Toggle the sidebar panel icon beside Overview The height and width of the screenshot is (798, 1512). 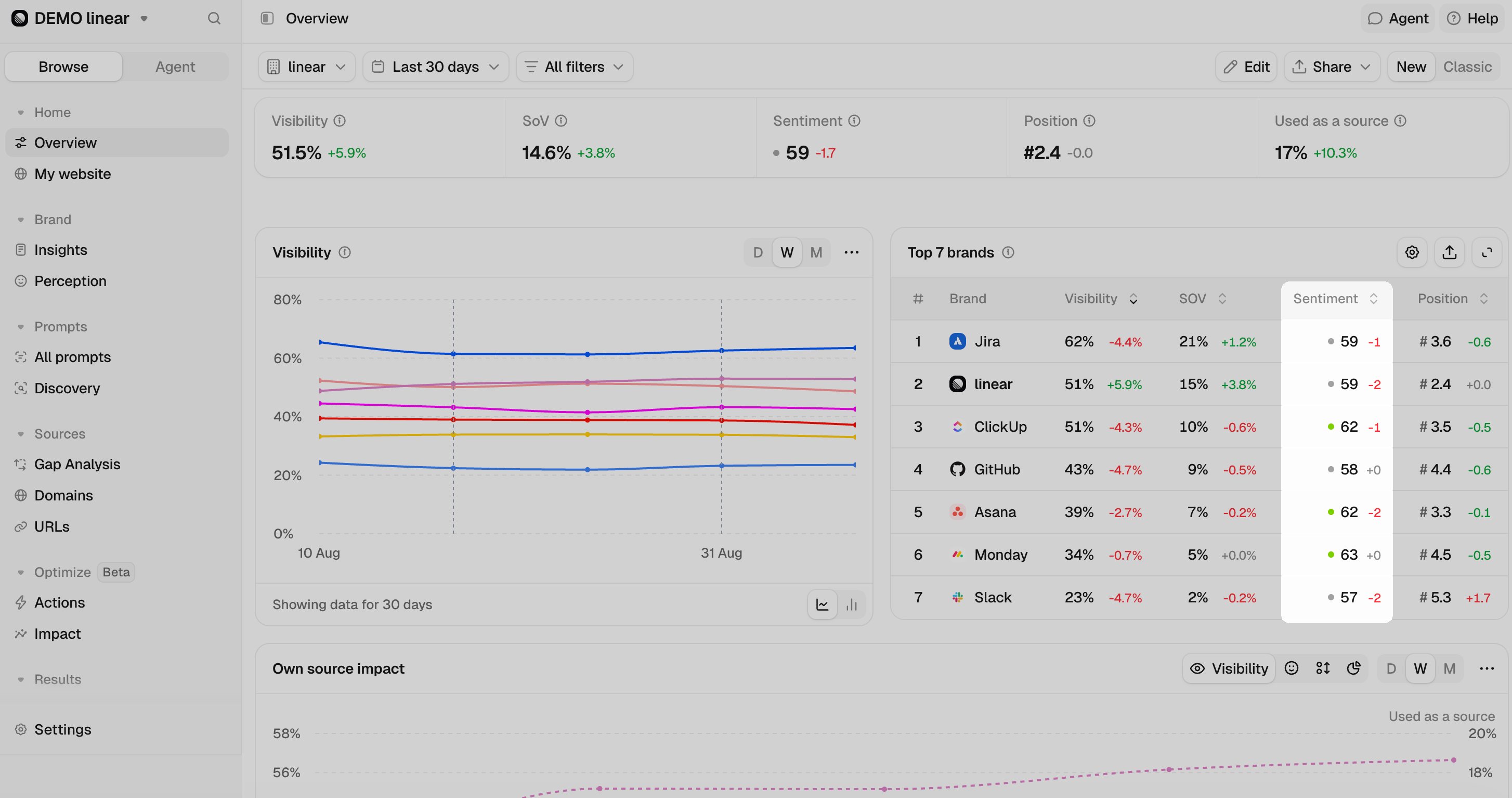point(267,18)
